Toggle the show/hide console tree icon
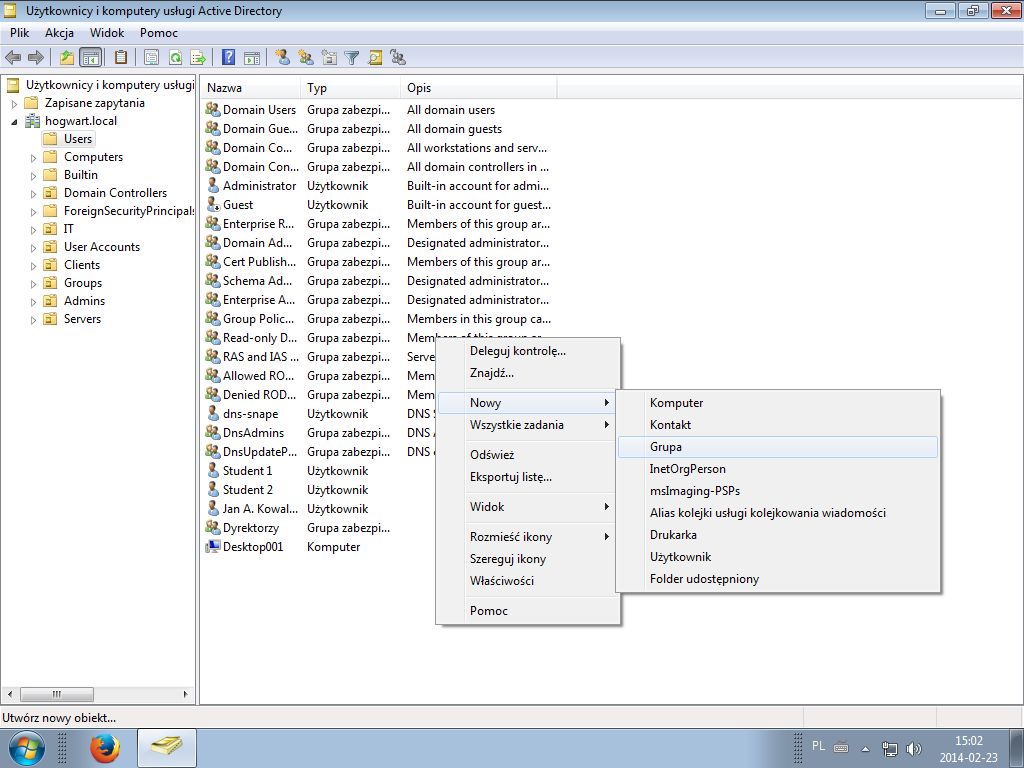1024x768 pixels. pos(90,57)
